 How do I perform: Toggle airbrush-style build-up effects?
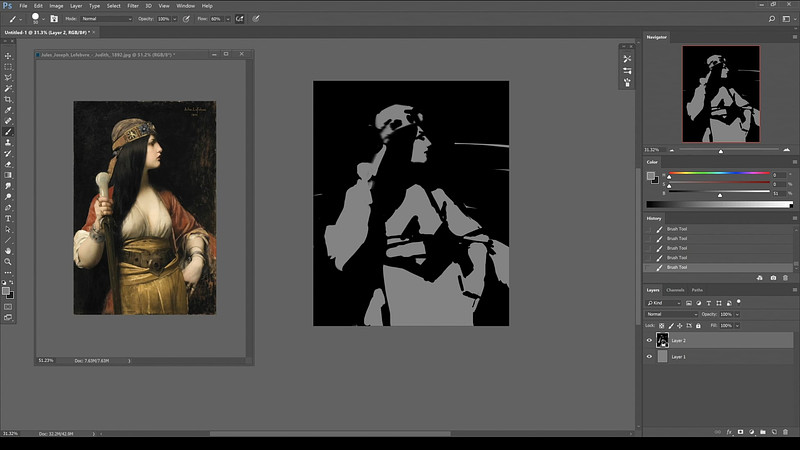(x=239, y=19)
